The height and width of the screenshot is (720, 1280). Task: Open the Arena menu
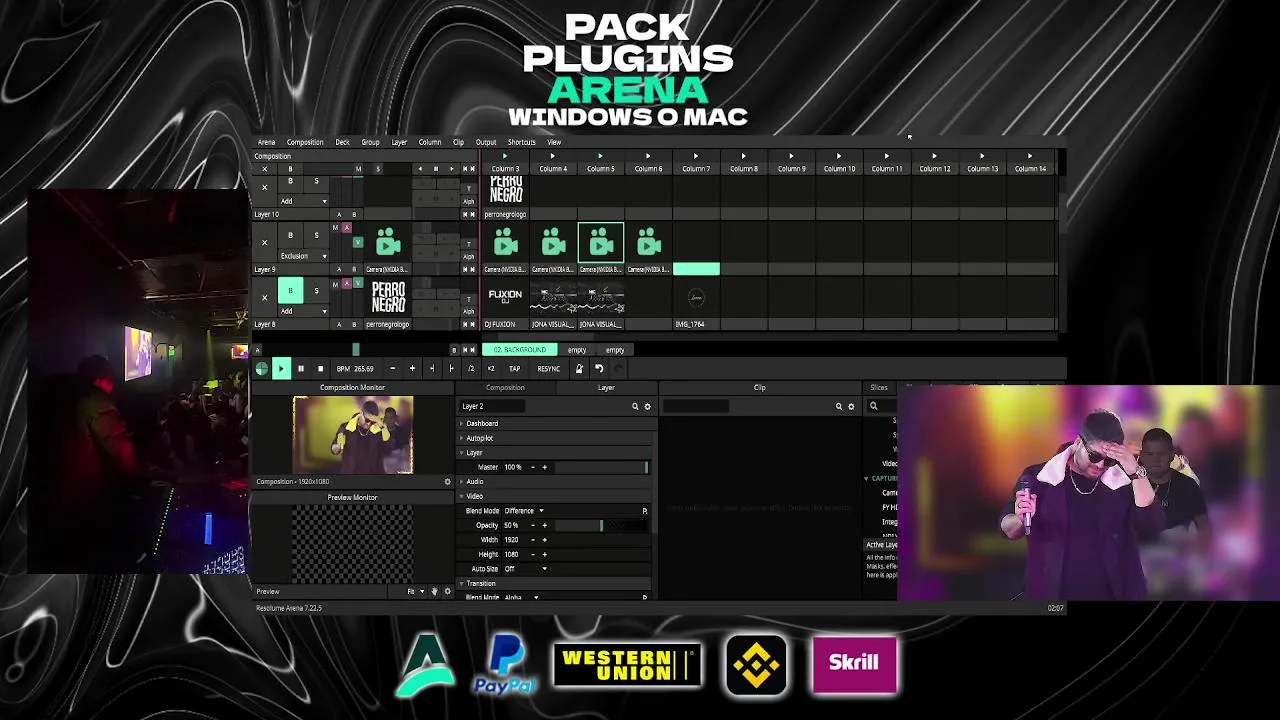266,142
